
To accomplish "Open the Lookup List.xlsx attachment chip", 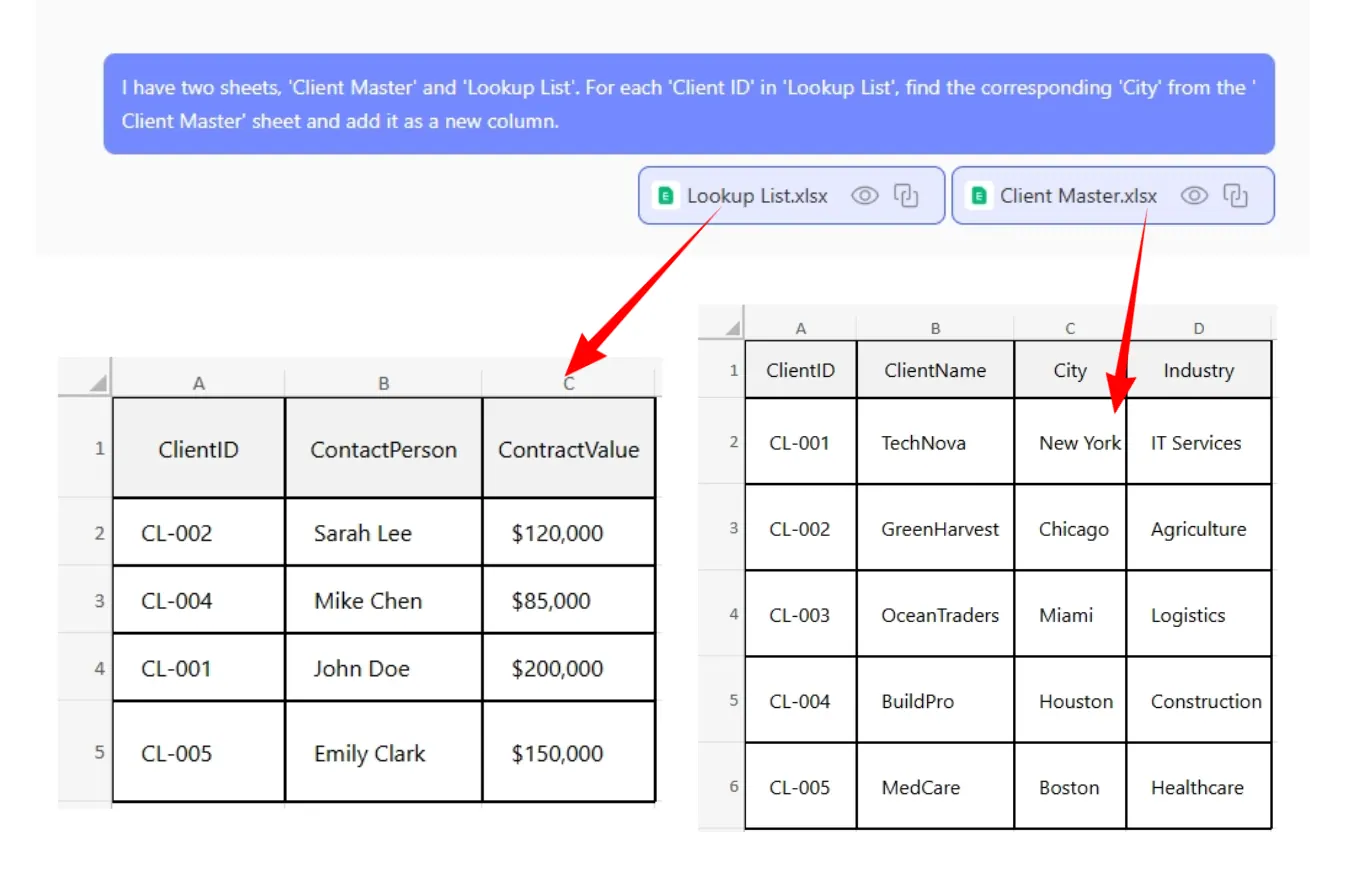I will click(x=757, y=196).
